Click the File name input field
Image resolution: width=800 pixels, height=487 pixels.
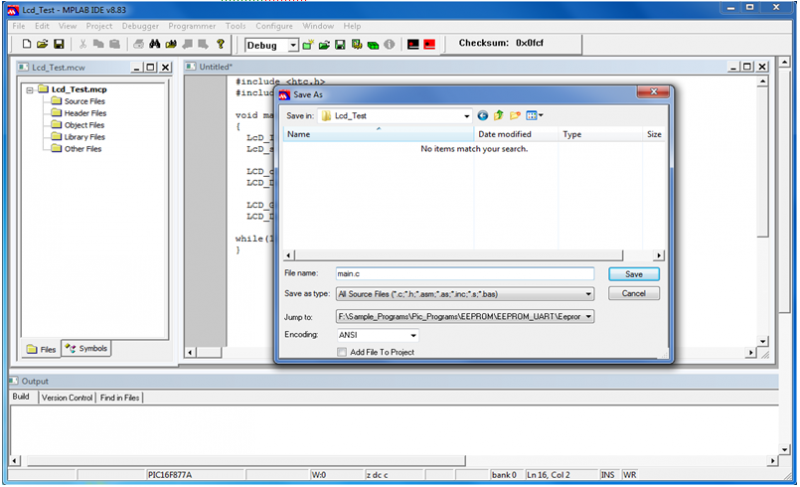(x=464, y=274)
